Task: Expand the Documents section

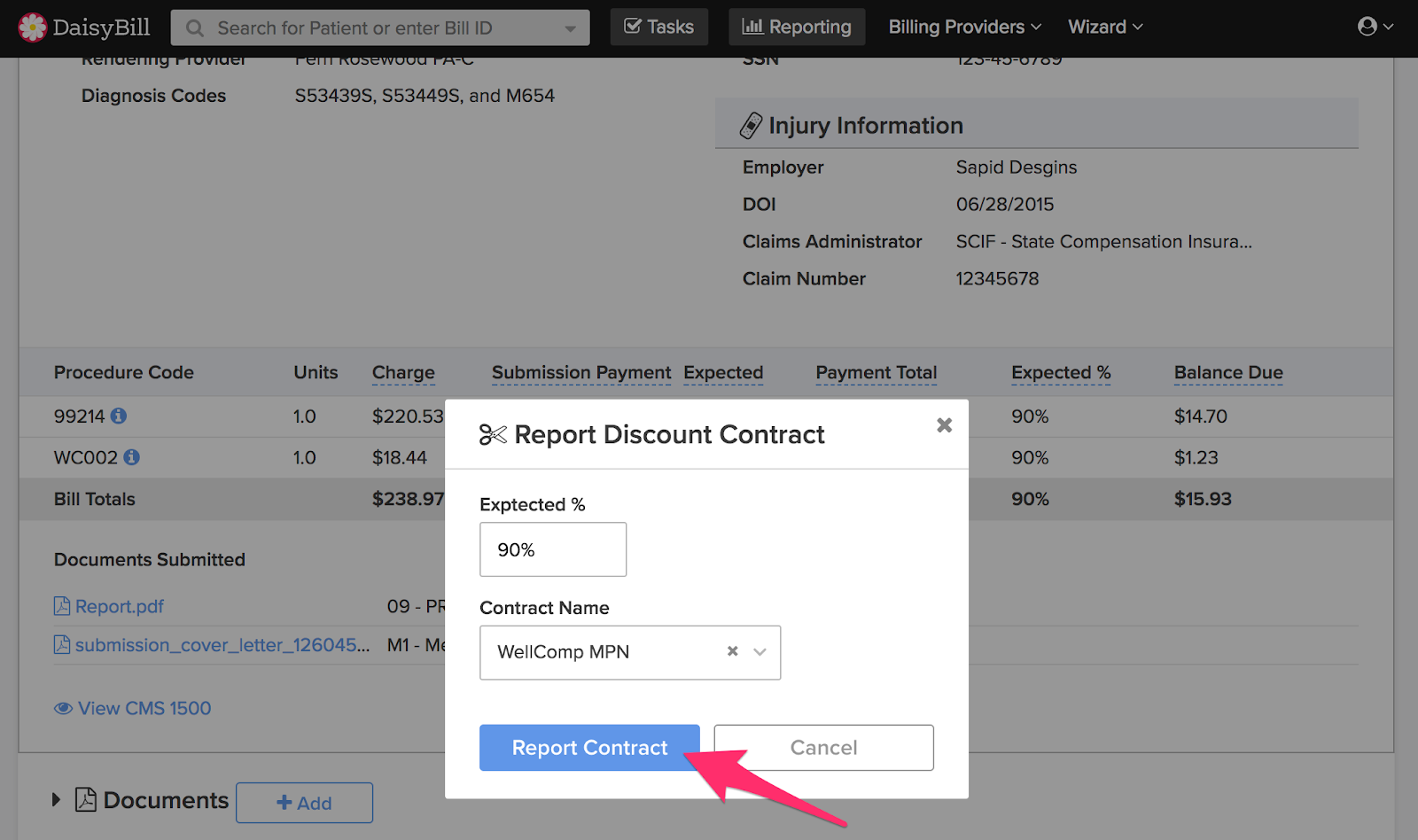Action: [56, 799]
